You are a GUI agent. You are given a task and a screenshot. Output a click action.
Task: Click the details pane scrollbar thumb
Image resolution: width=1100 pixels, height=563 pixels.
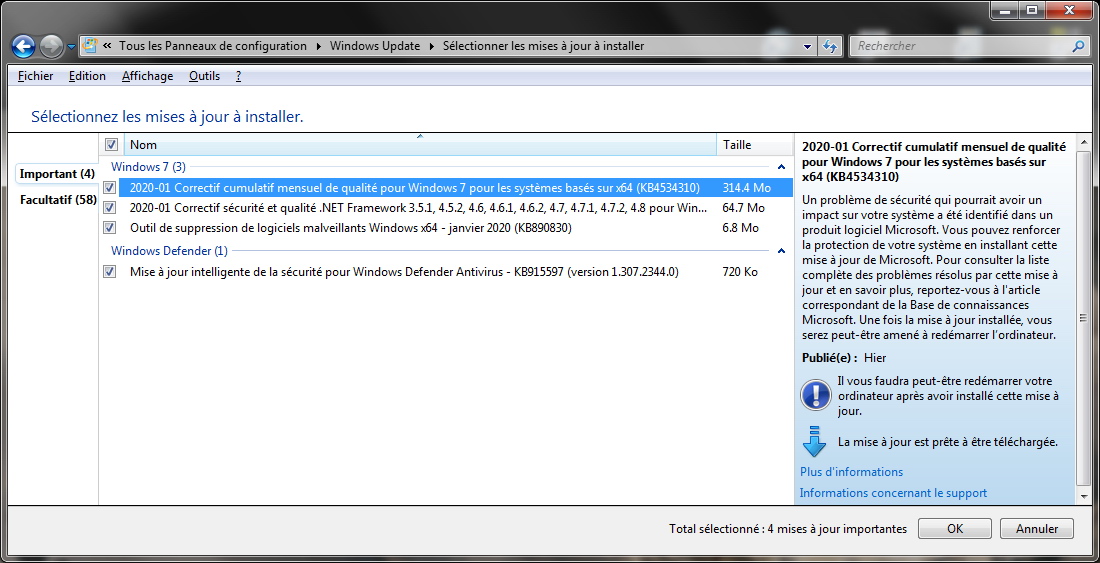(x=1082, y=317)
